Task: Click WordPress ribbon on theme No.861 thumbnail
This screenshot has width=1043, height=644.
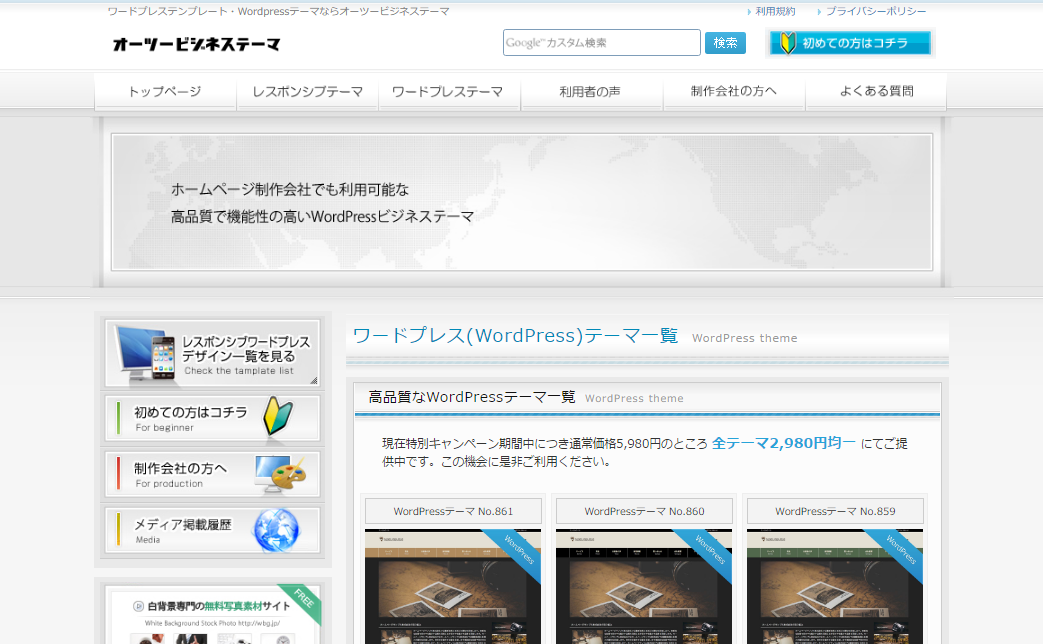Action: [515, 554]
